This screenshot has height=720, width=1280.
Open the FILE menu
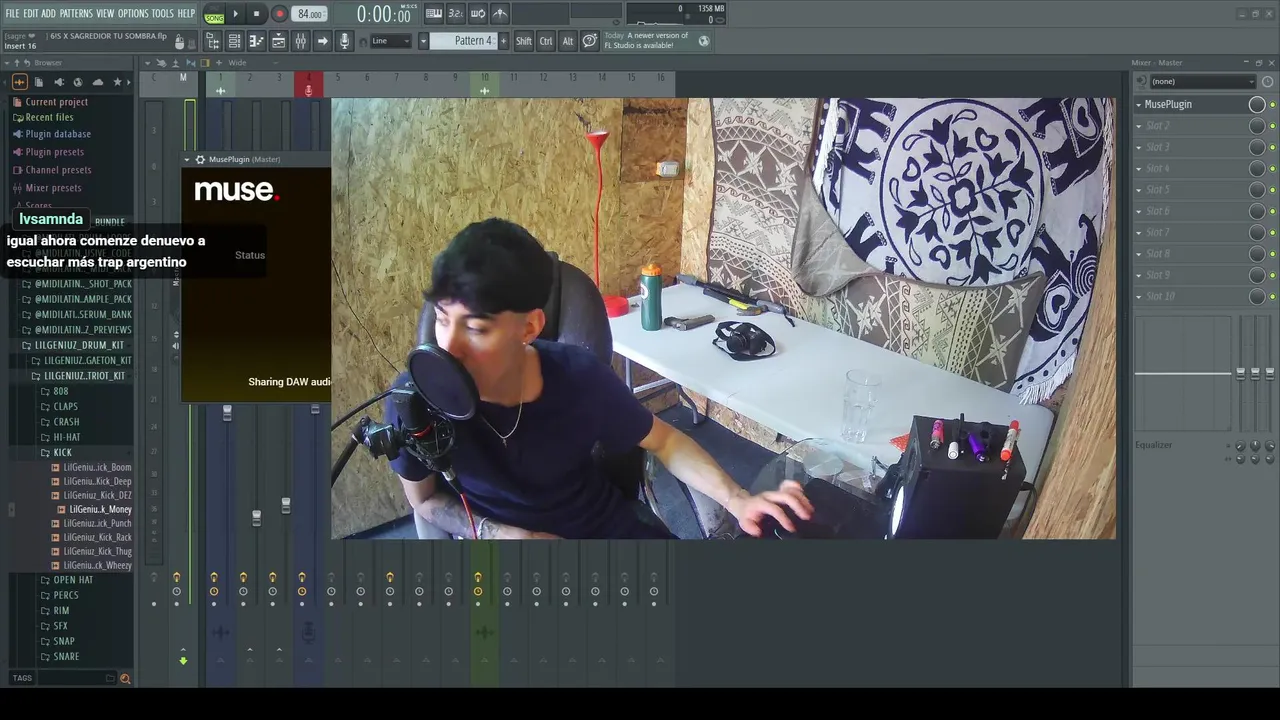(12, 13)
